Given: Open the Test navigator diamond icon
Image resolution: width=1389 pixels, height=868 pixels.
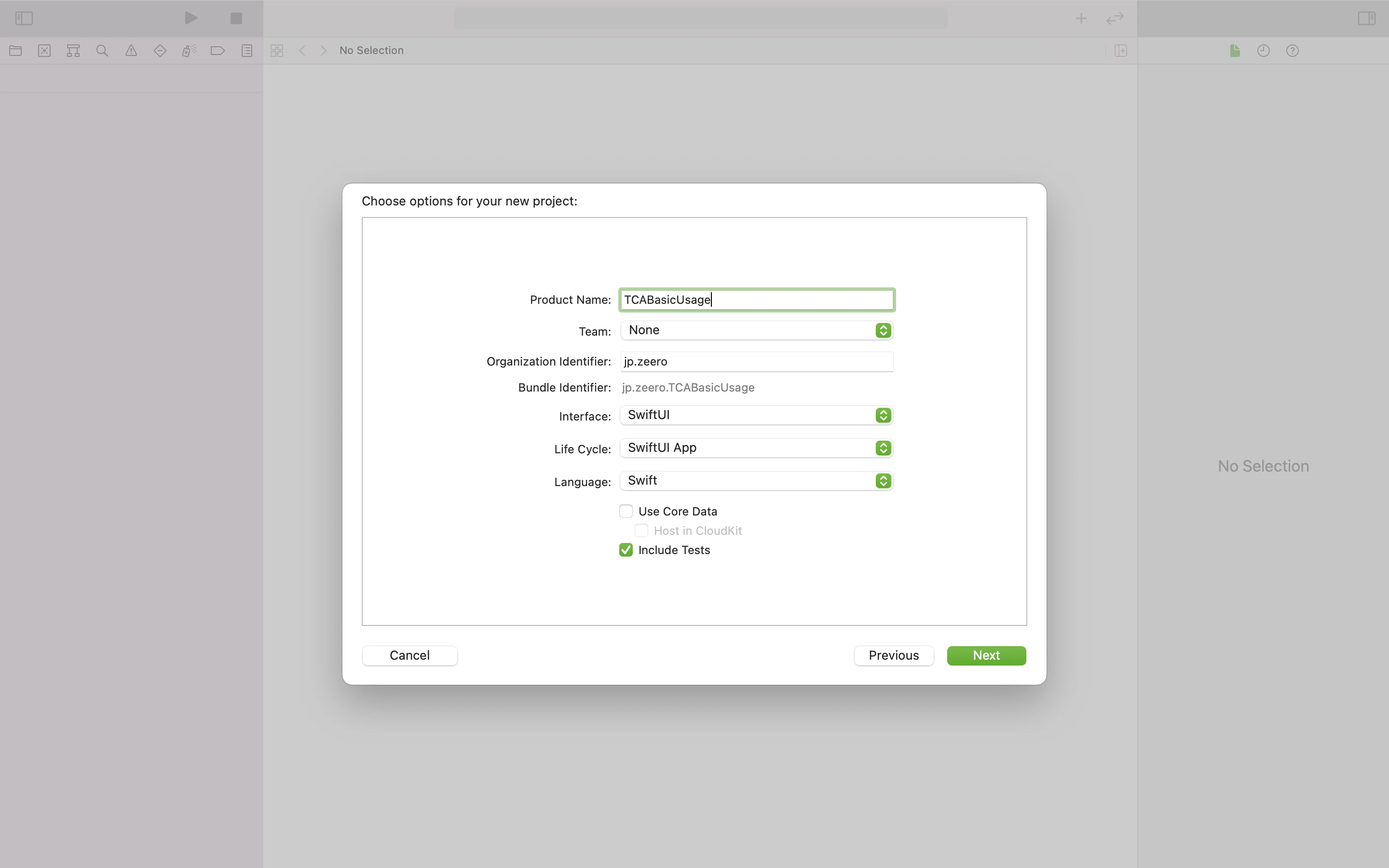Looking at the screenshot, I should (x=160, y=51).
